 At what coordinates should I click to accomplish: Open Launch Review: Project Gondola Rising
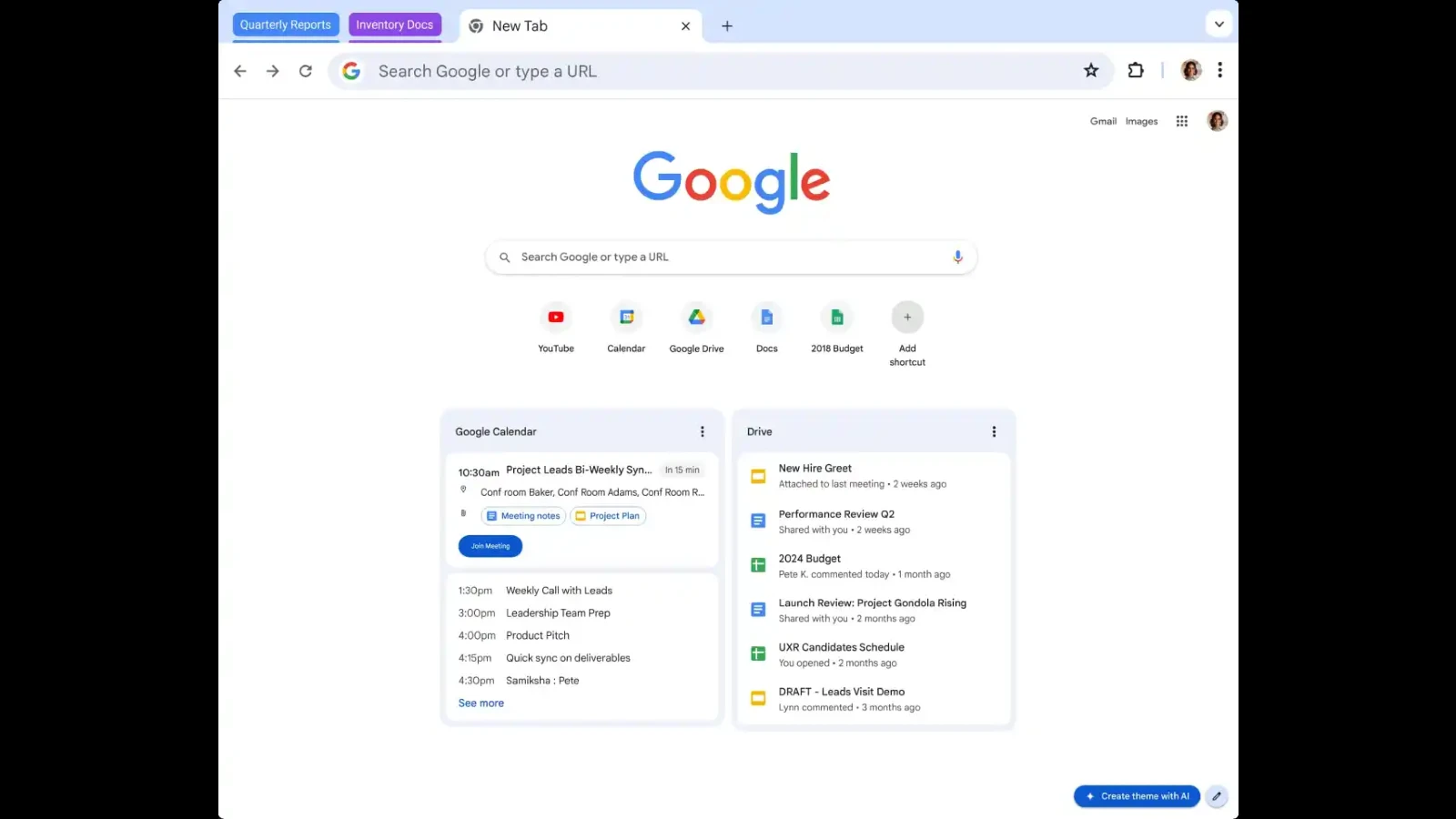pos(874,611)
